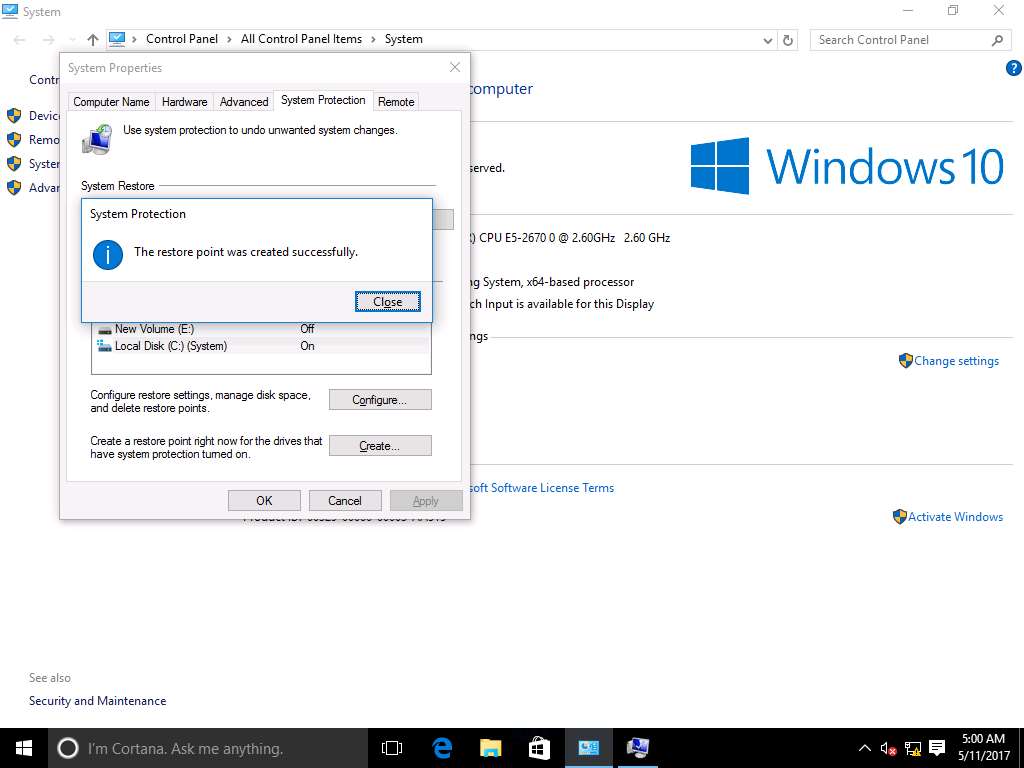The height and width of the screenshot is (768, 1024).
Task: Open the Action Center notifications icon
Action: [937, 748]
